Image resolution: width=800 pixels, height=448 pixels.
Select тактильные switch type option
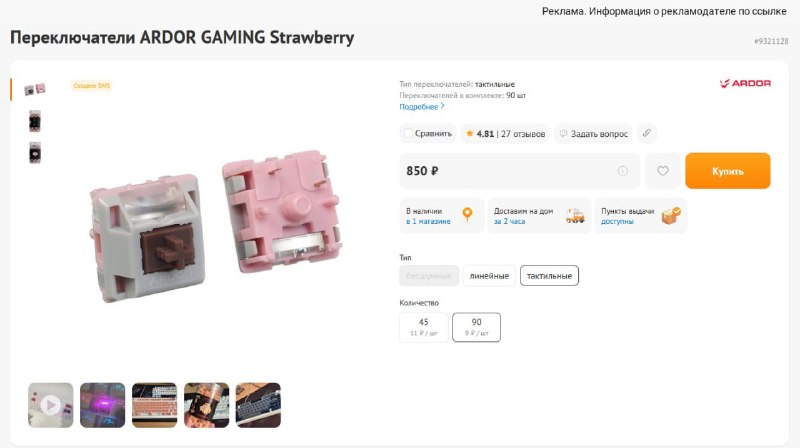pyautogui.click(x=549, y=276)
